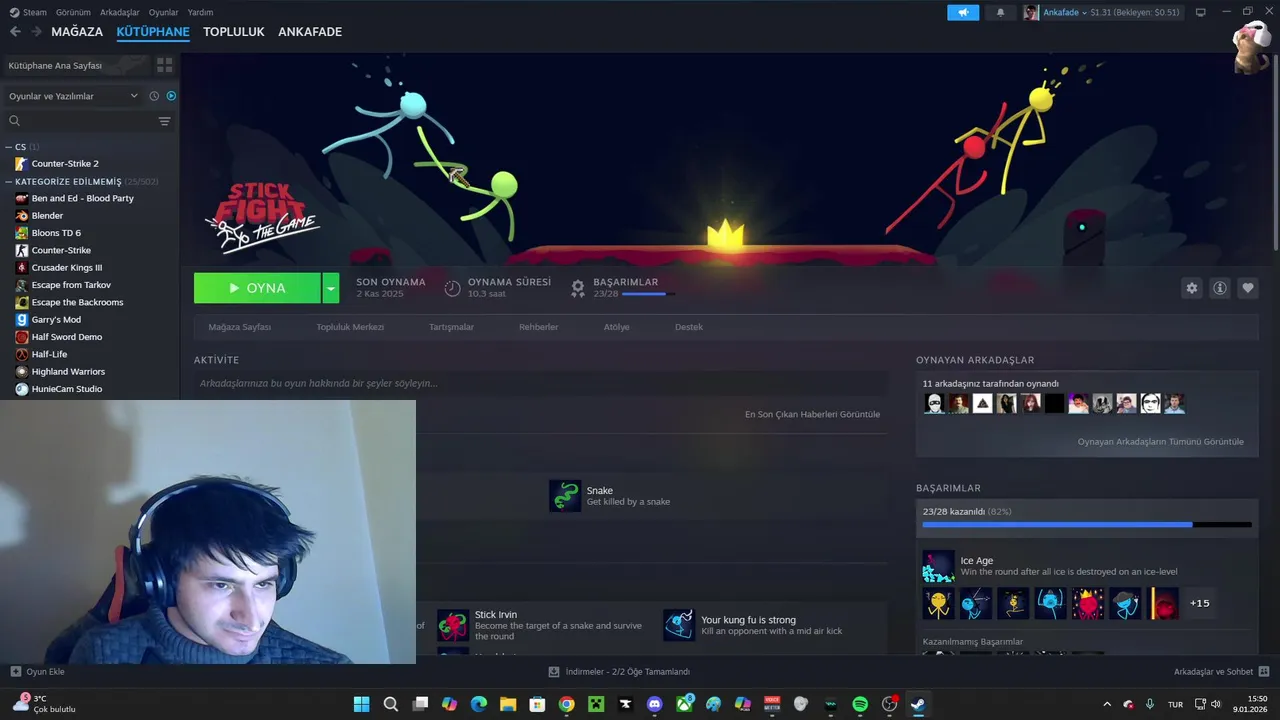The height and width of the screenshot is (720, 1280).
Task: Open the Oyunlar ve Yazılımlar dropdown
Action: coord(73,96)
